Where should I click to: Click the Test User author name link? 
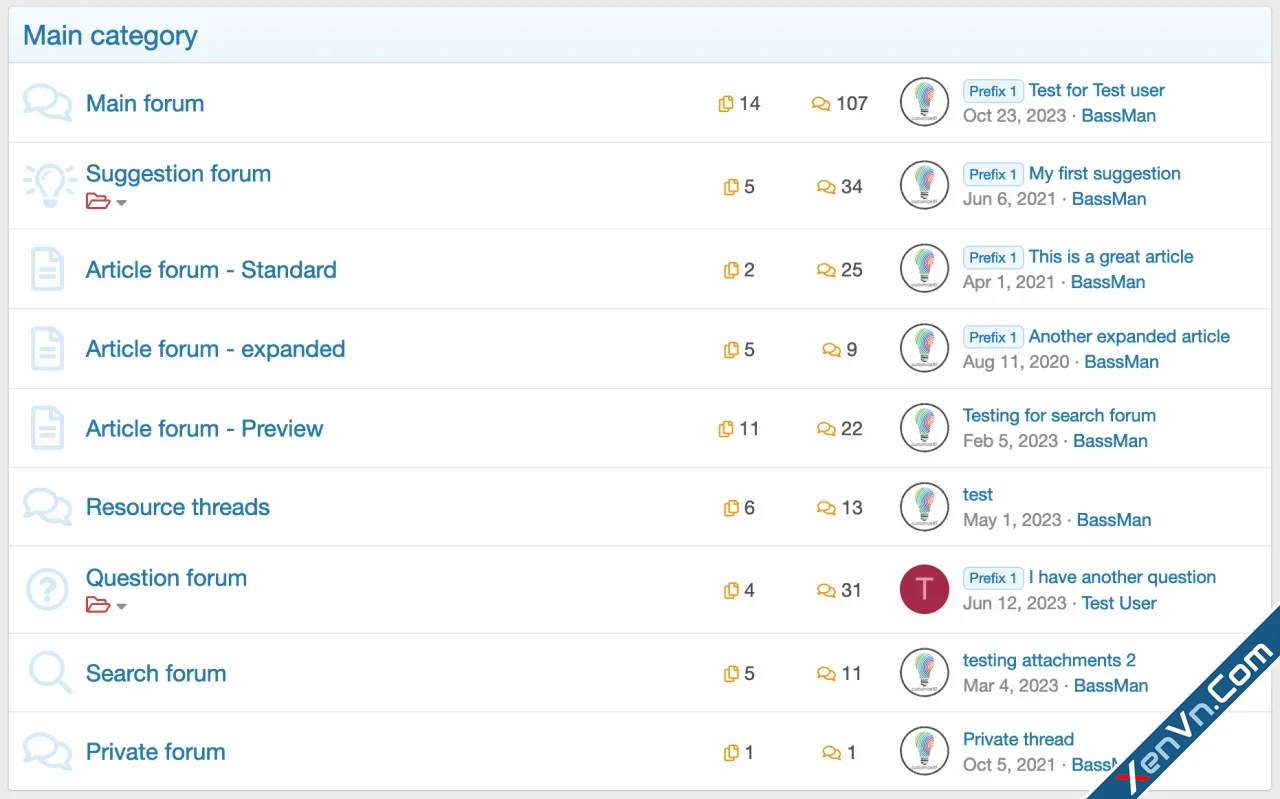click(1119, 603)
